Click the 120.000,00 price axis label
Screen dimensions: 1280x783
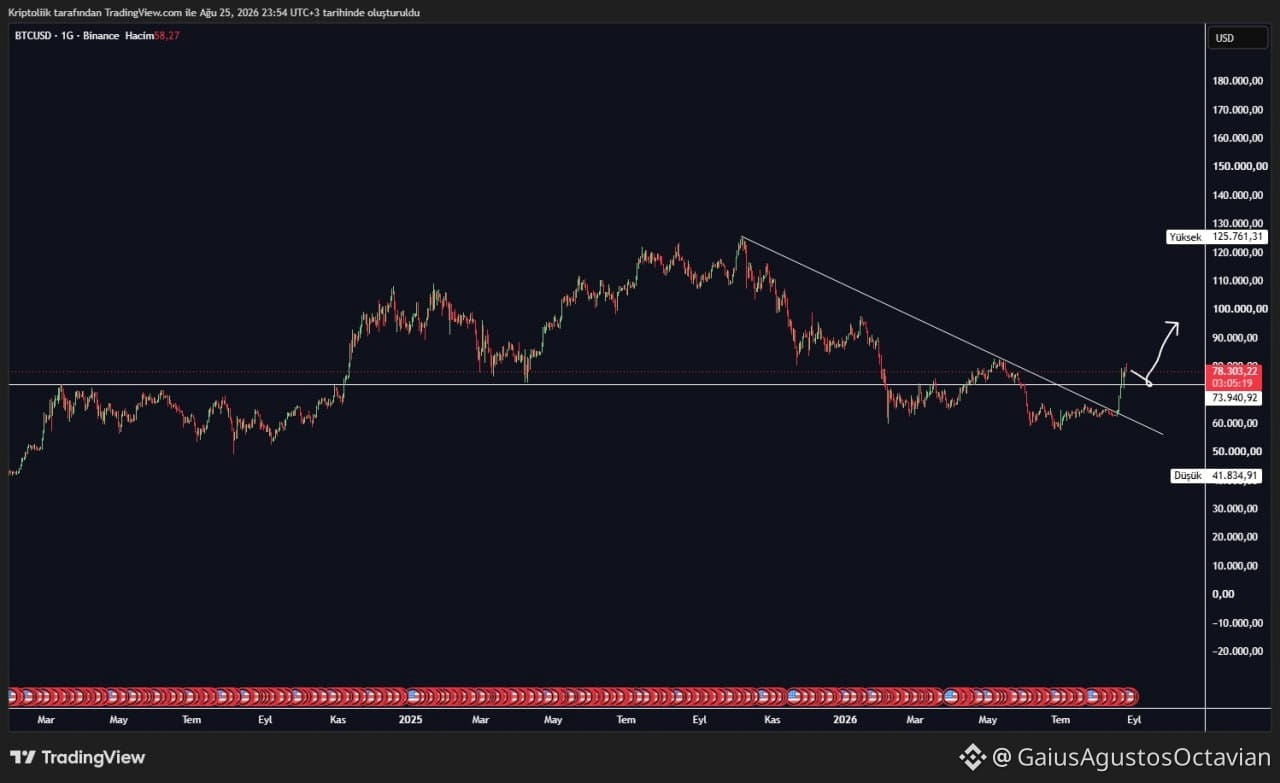(x=1240, y=252)
